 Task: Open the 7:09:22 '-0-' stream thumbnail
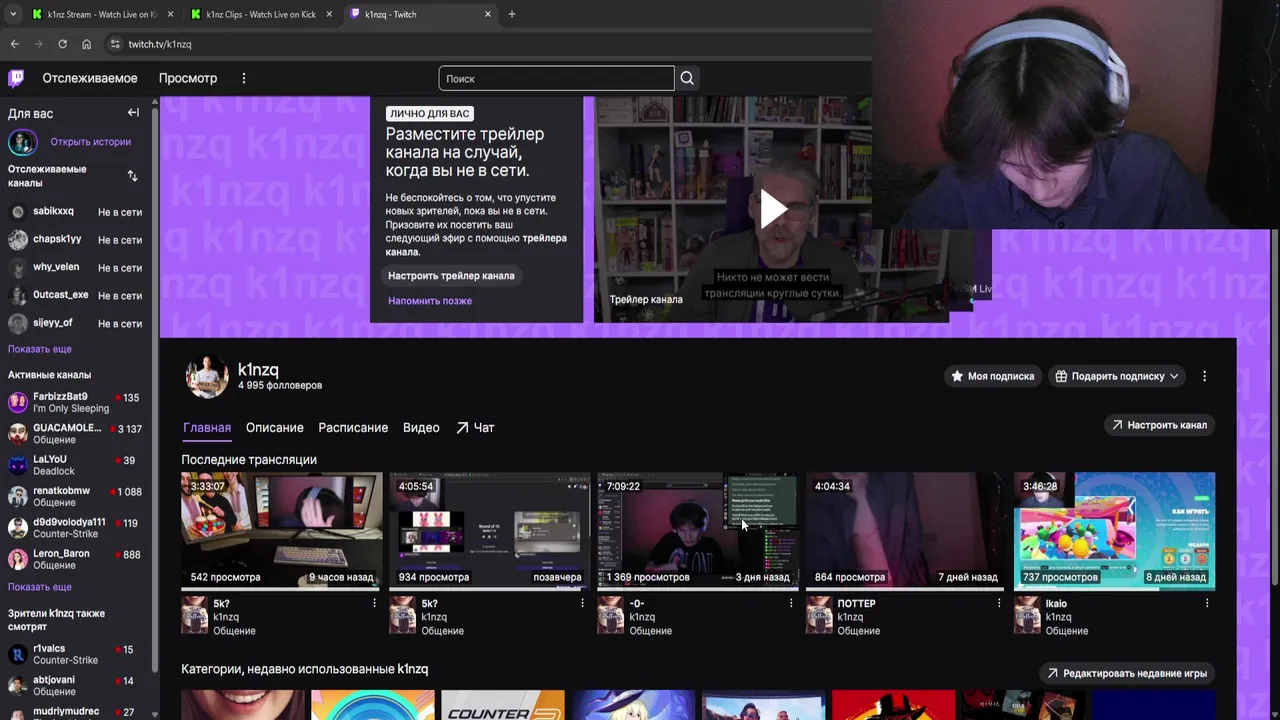pos(698,531)
